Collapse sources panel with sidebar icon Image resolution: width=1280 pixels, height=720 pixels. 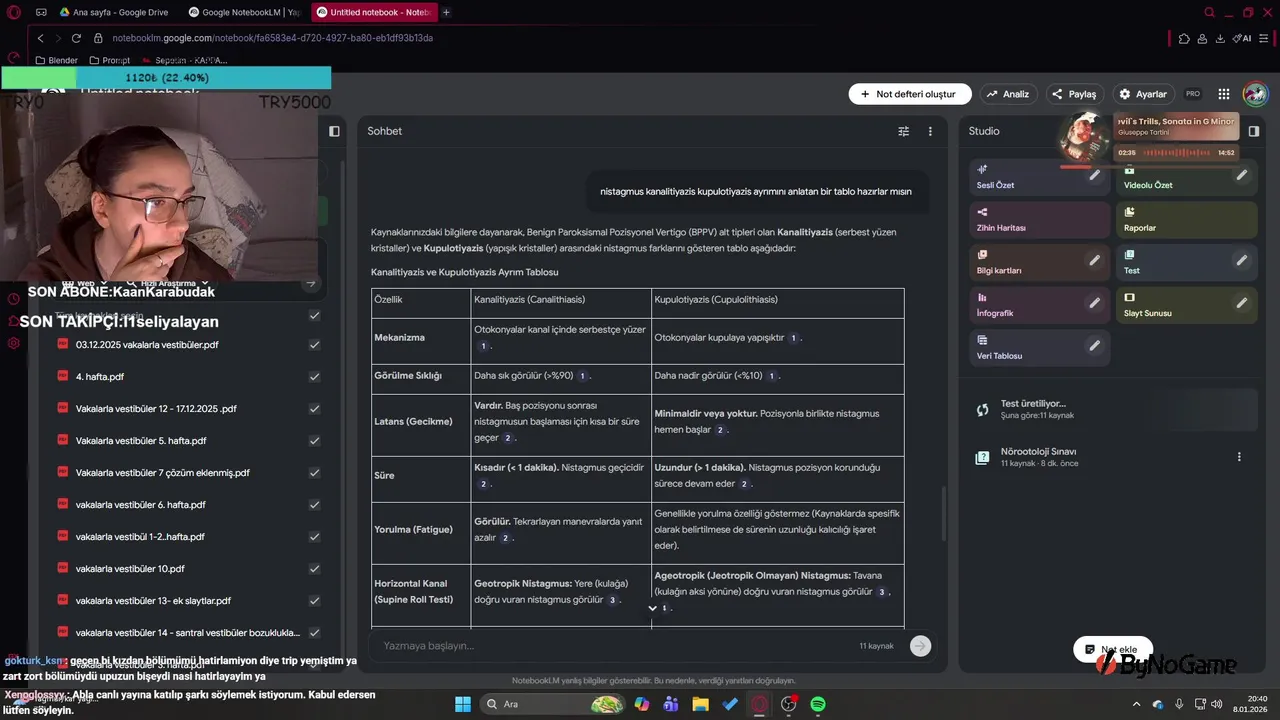pos(334,131)
